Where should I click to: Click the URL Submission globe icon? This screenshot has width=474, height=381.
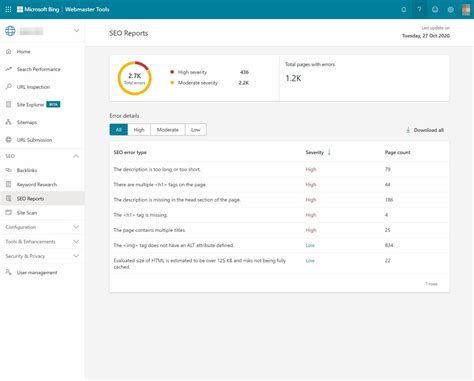pyautogui.click(x=9, y=140)
